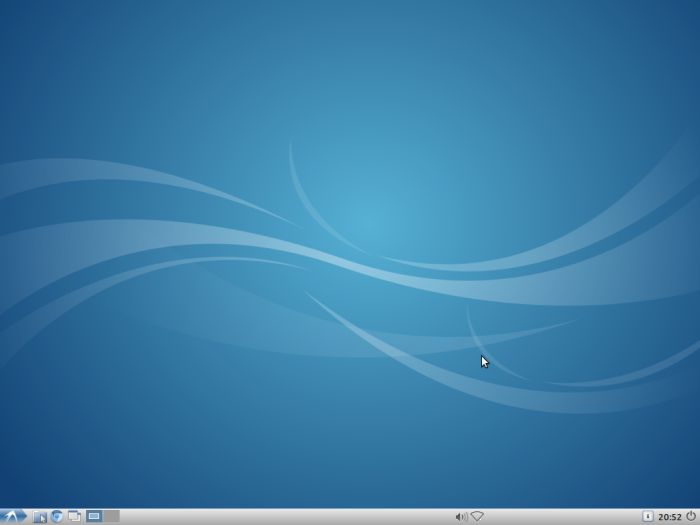This screenshot has width=700, height=525.
Task: Minimize all windows with the iconify button
Action: 74,516
